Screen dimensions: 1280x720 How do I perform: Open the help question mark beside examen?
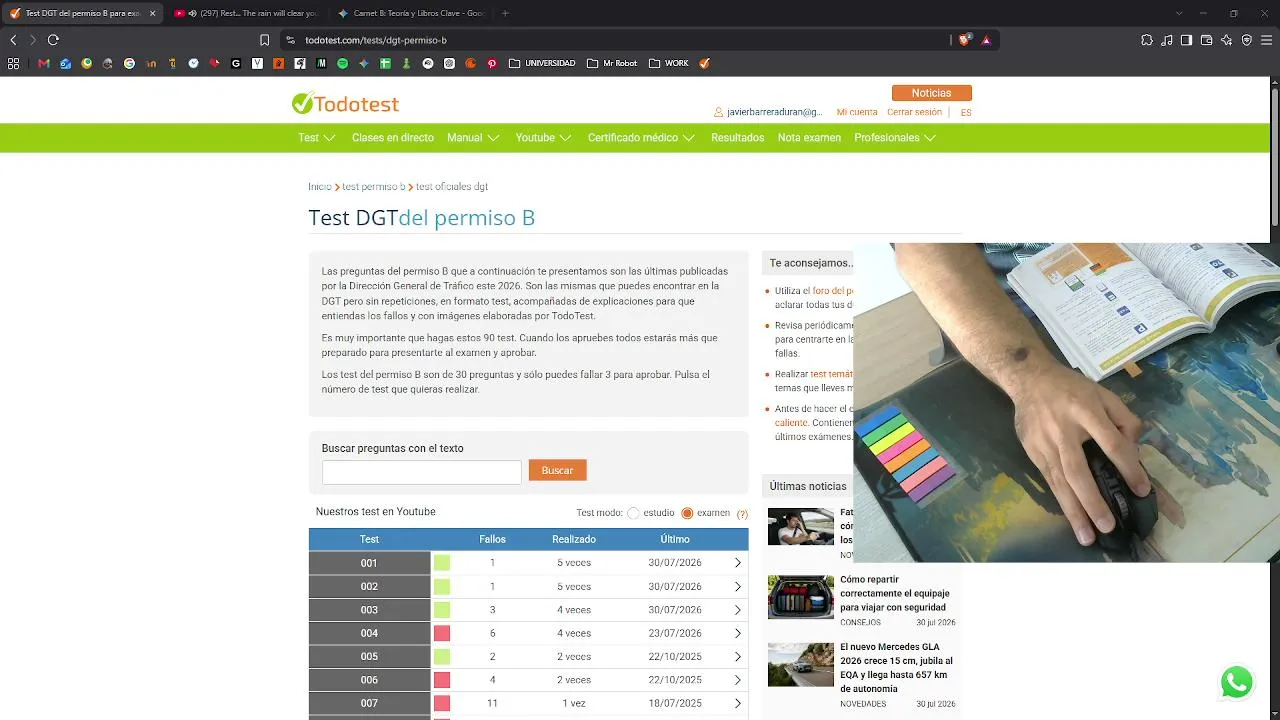(742, 514)
